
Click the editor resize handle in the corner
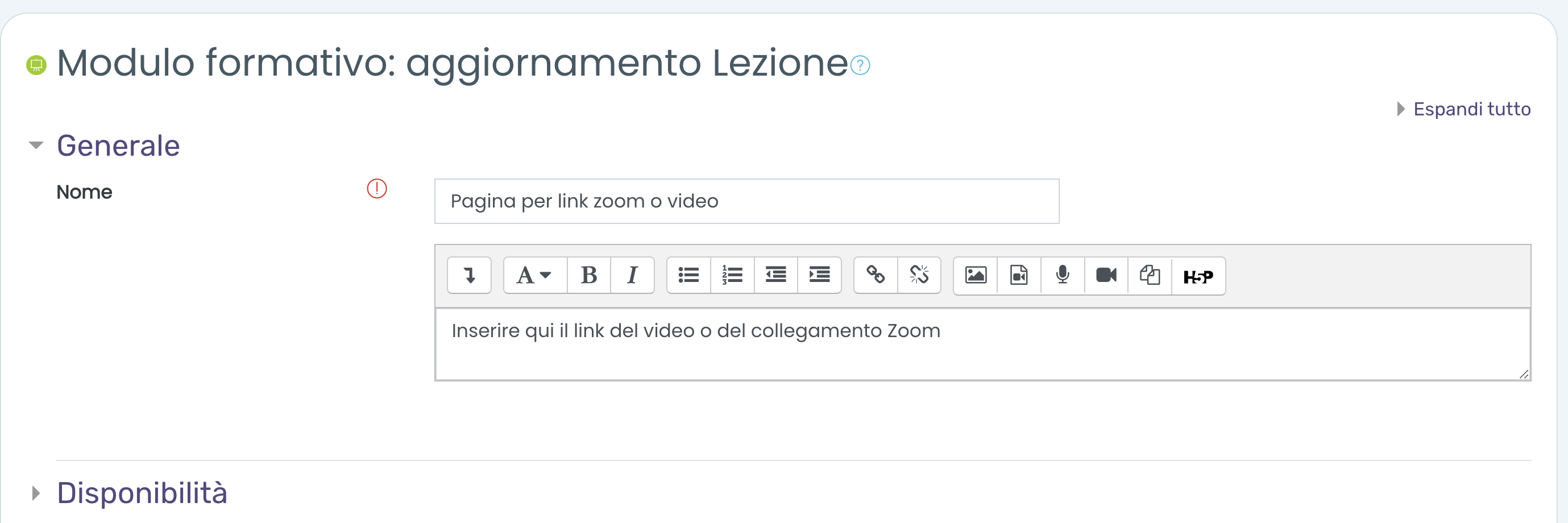[x=1524, y=374]
